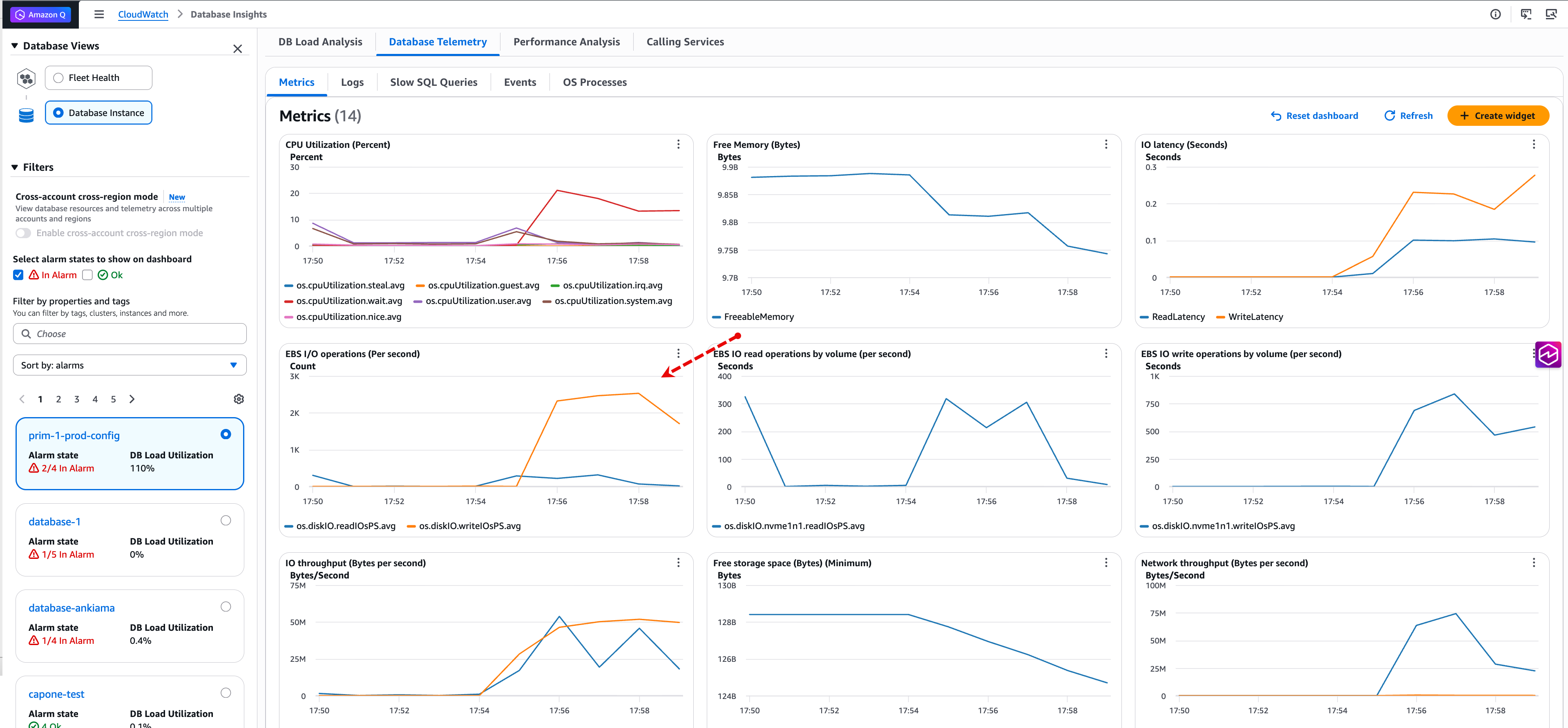
Task: Click the info circle icon in header
Action: 1495,14
